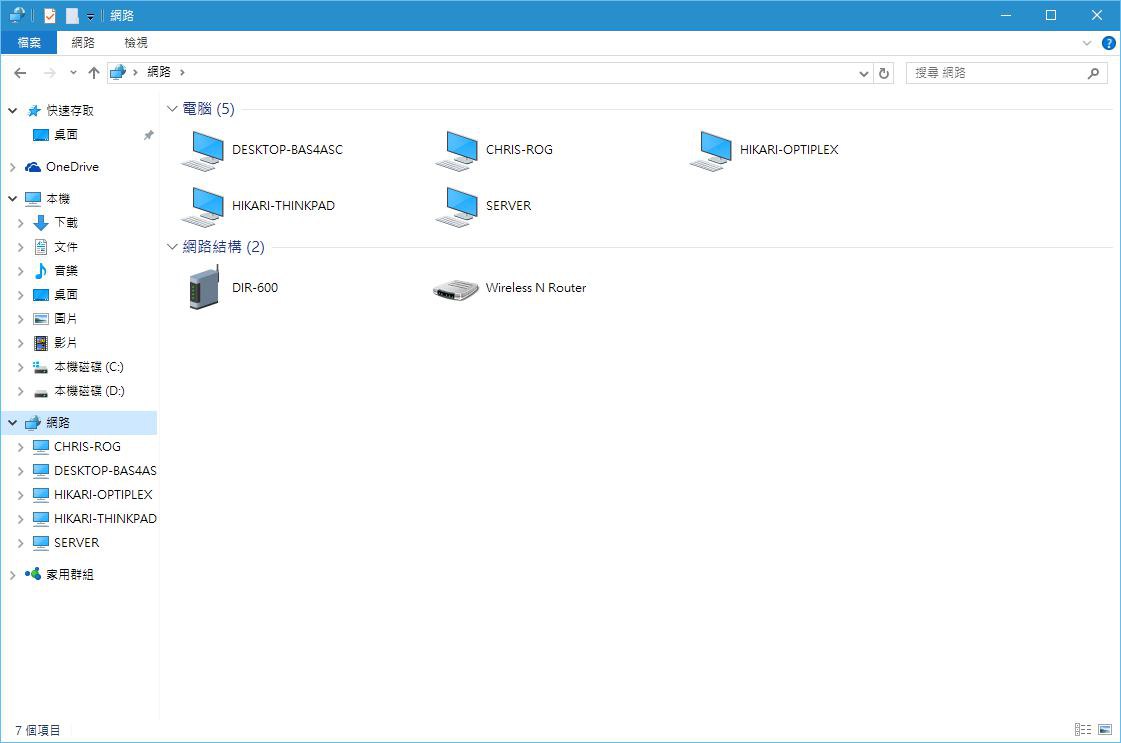Open the DIR-600 router device icon
The width and height of the screenshot is (1121, 743).
[203, 288]
